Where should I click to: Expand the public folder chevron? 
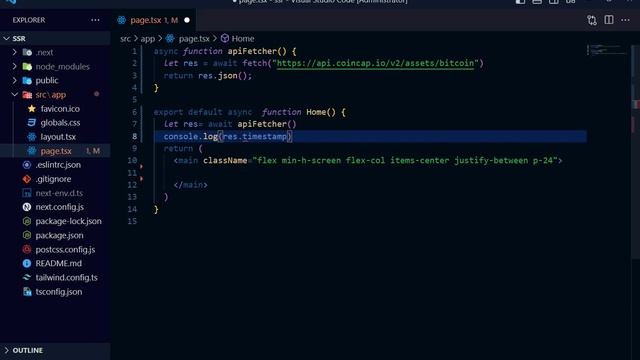click(x=15, y=80)
